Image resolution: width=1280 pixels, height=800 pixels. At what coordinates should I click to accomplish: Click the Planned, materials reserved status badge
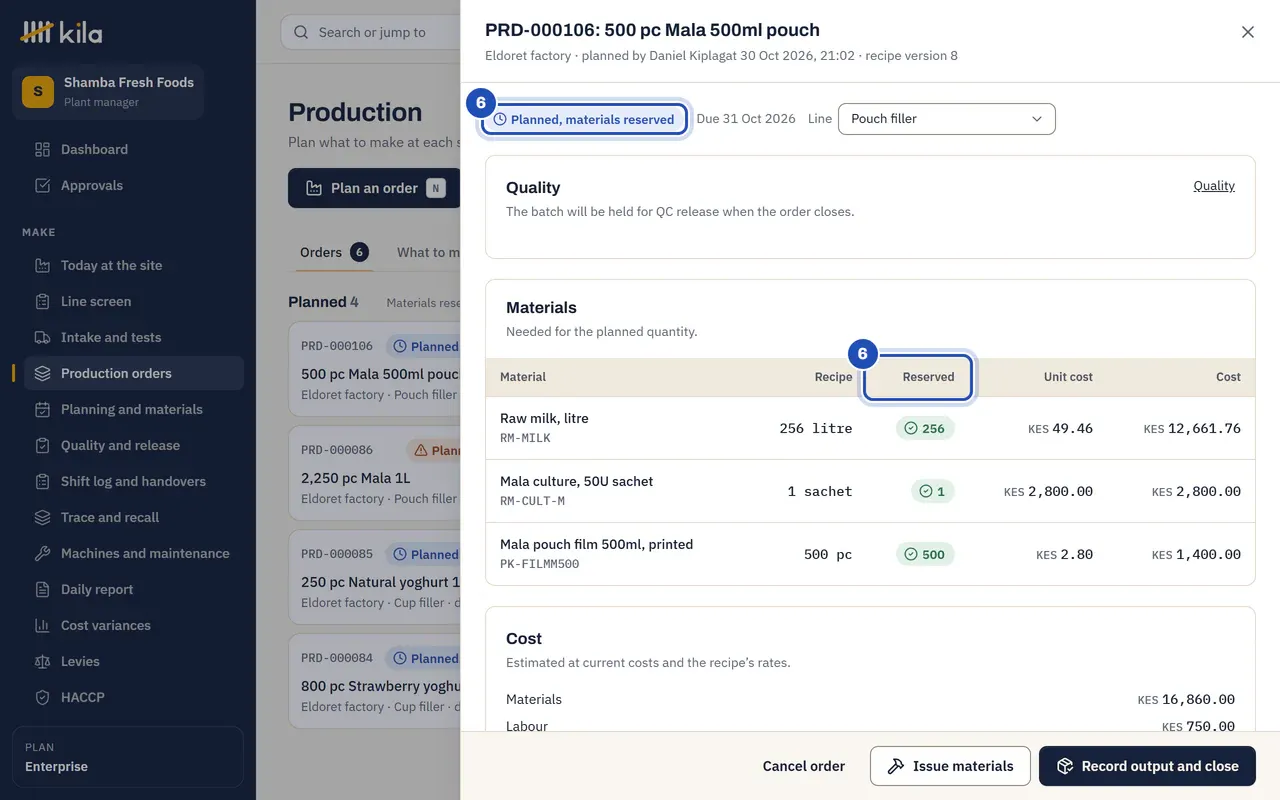585,119
